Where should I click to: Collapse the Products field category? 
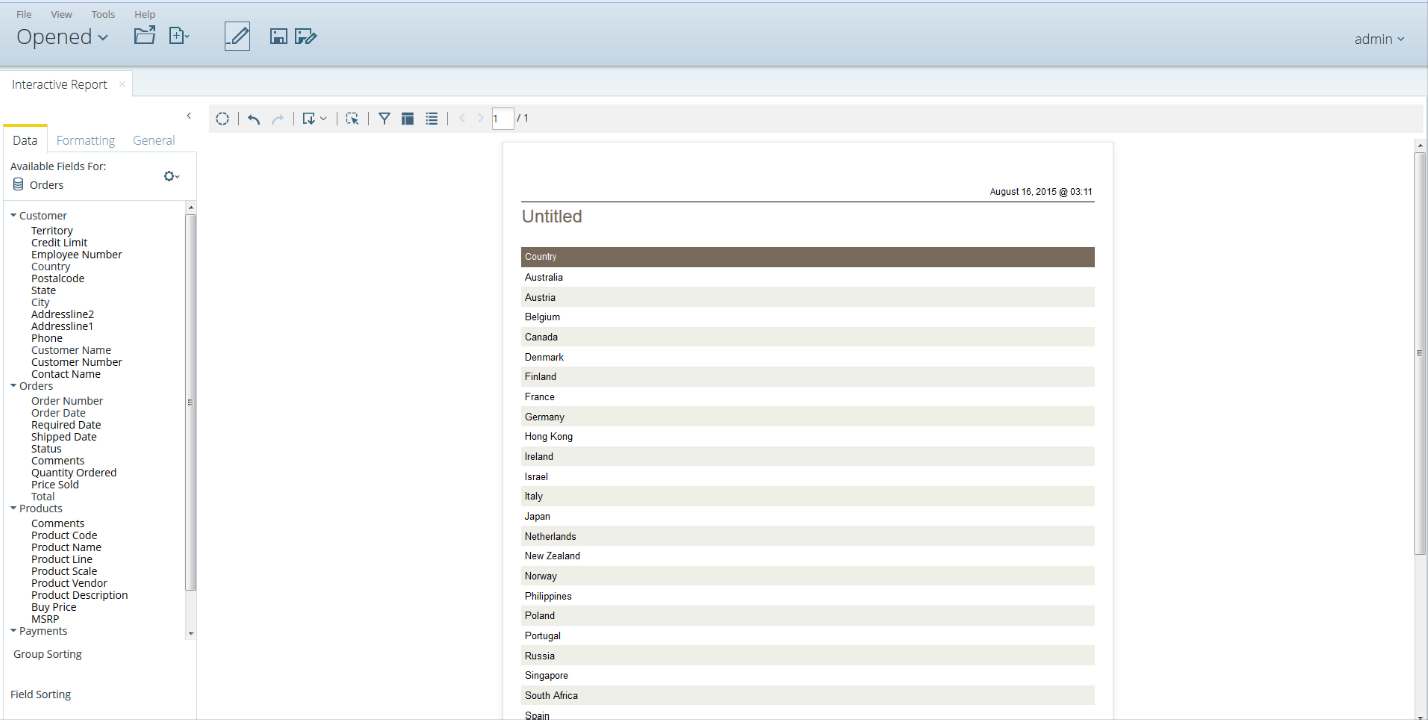coord(14,508)
